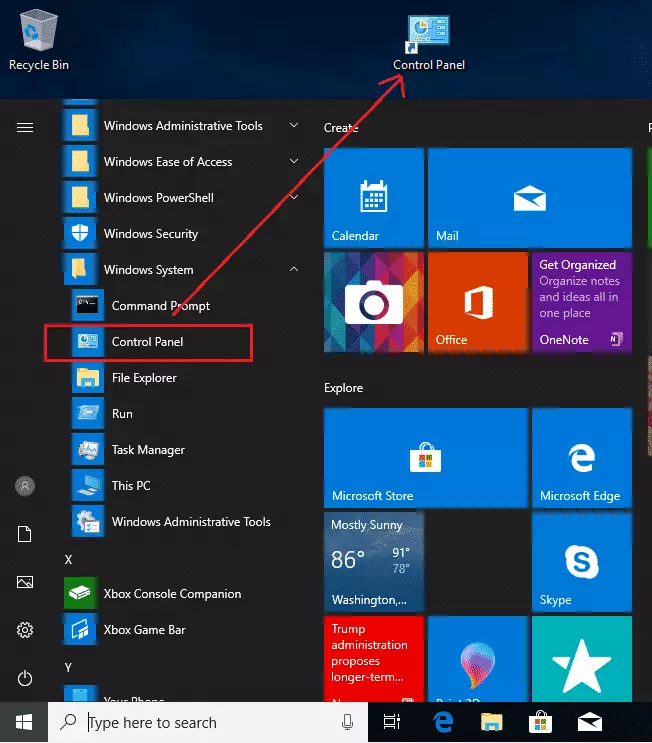Click the Windows System folder entry
Screen dimensions: 652x743
tap(182, 270)
